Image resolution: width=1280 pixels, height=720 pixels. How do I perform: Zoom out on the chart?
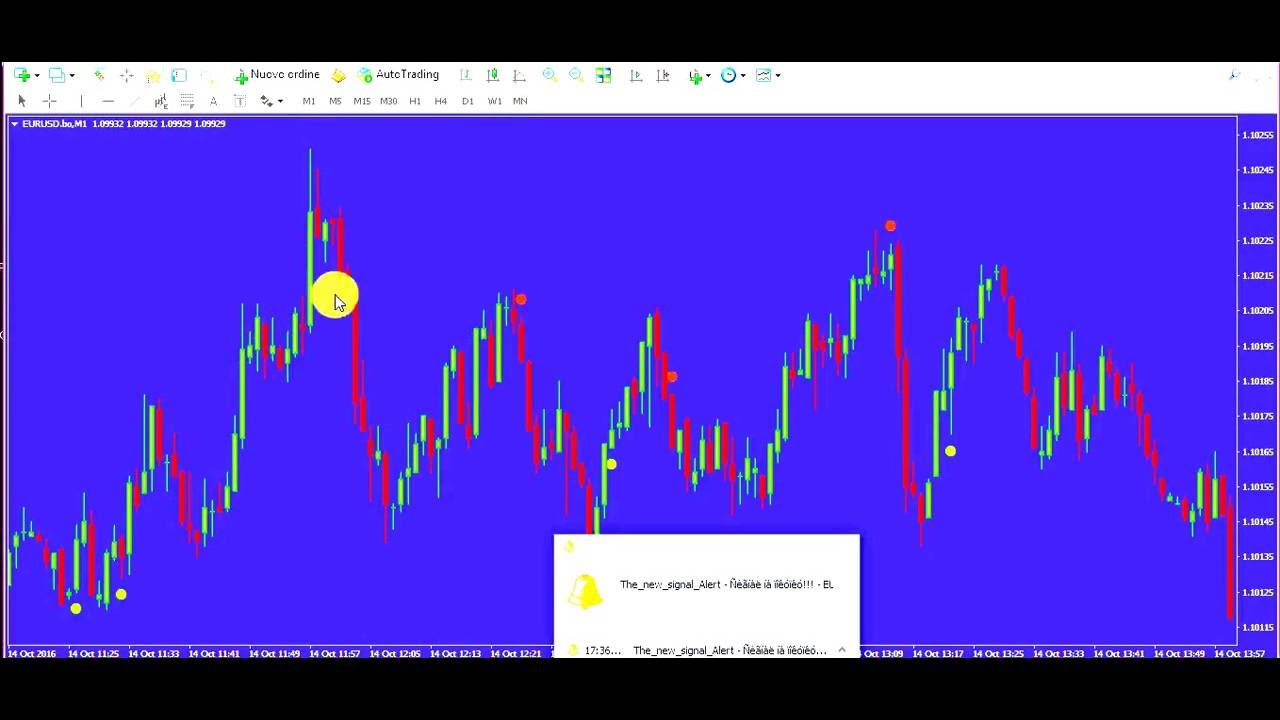point(576,75)
